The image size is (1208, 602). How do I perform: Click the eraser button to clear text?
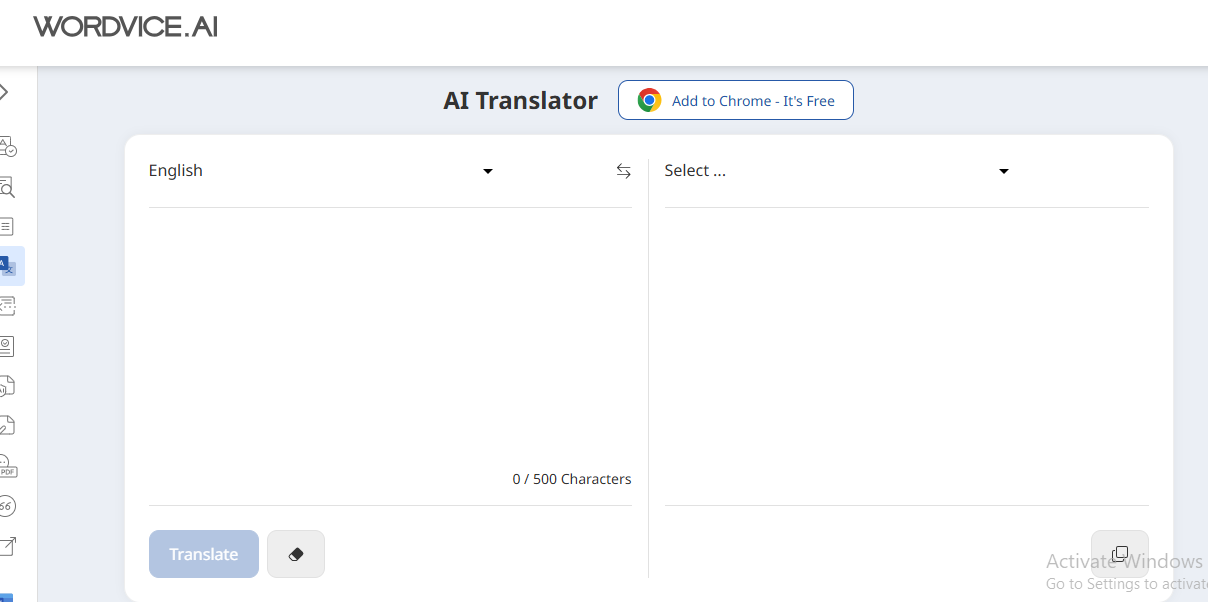296,554
